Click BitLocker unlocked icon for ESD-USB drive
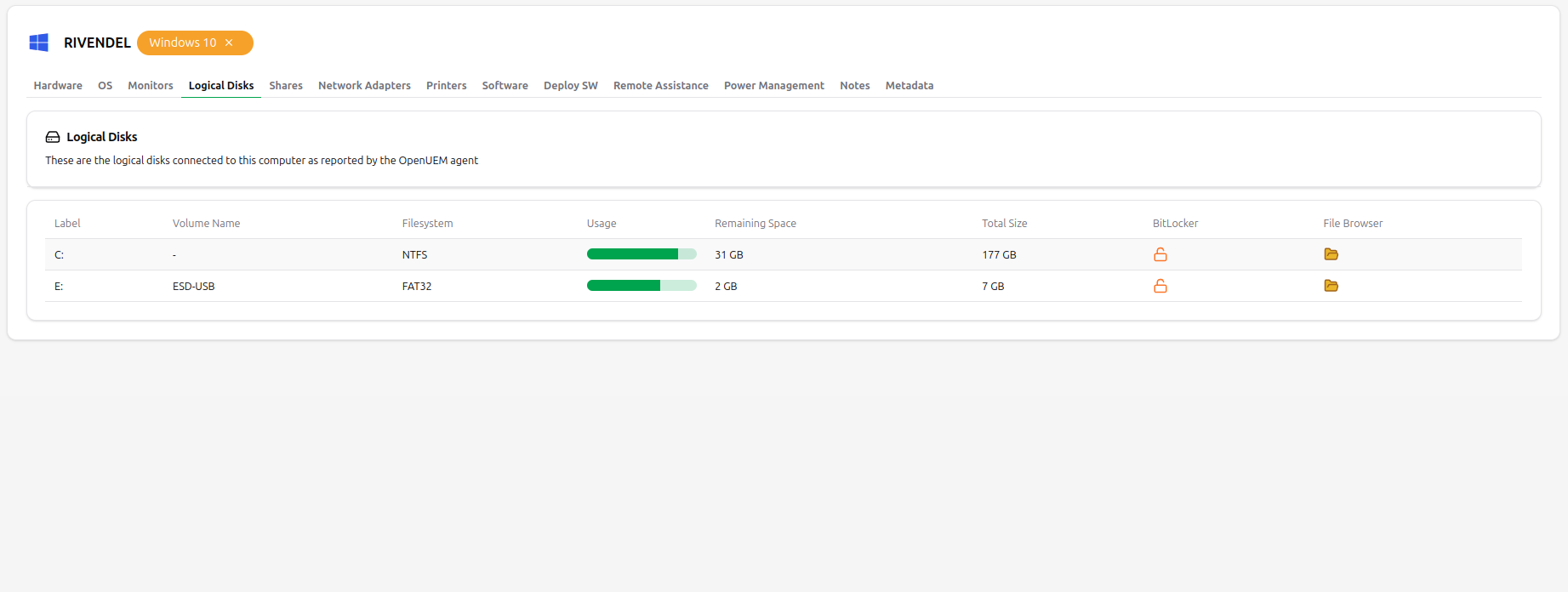The width and height of the screenshot is (1568, 592). pos(1160,286)
